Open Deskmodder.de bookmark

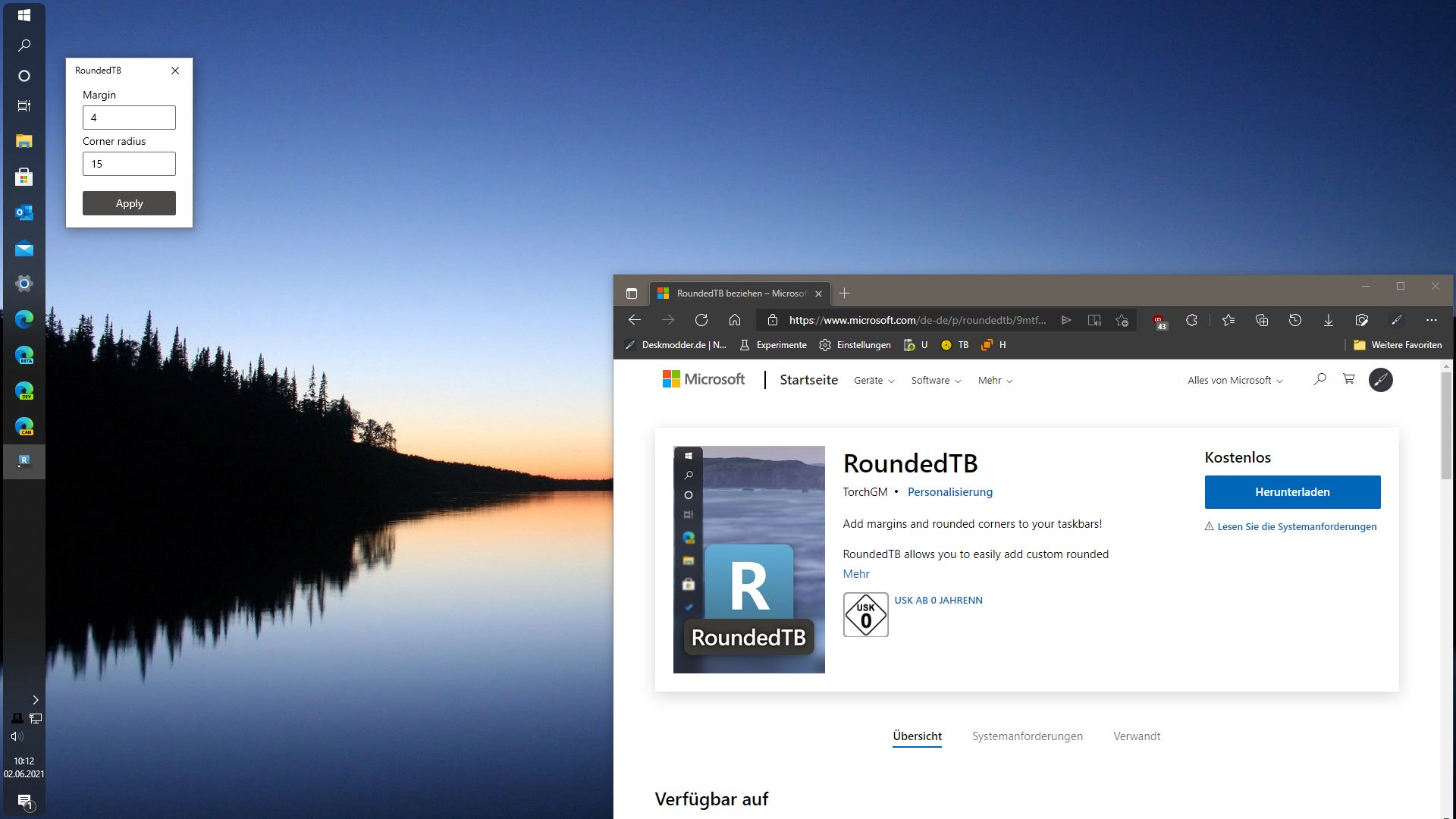(676, 345)
